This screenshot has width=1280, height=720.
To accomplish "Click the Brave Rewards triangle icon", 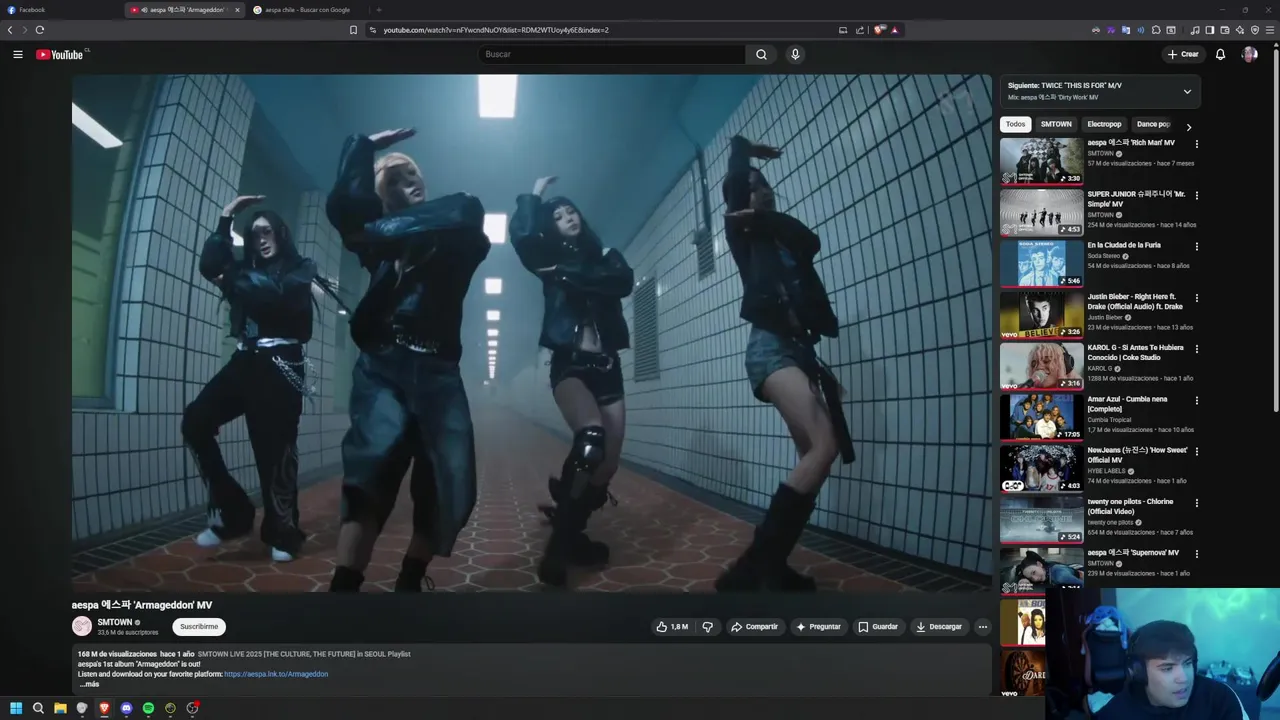I will coord(894,30).
